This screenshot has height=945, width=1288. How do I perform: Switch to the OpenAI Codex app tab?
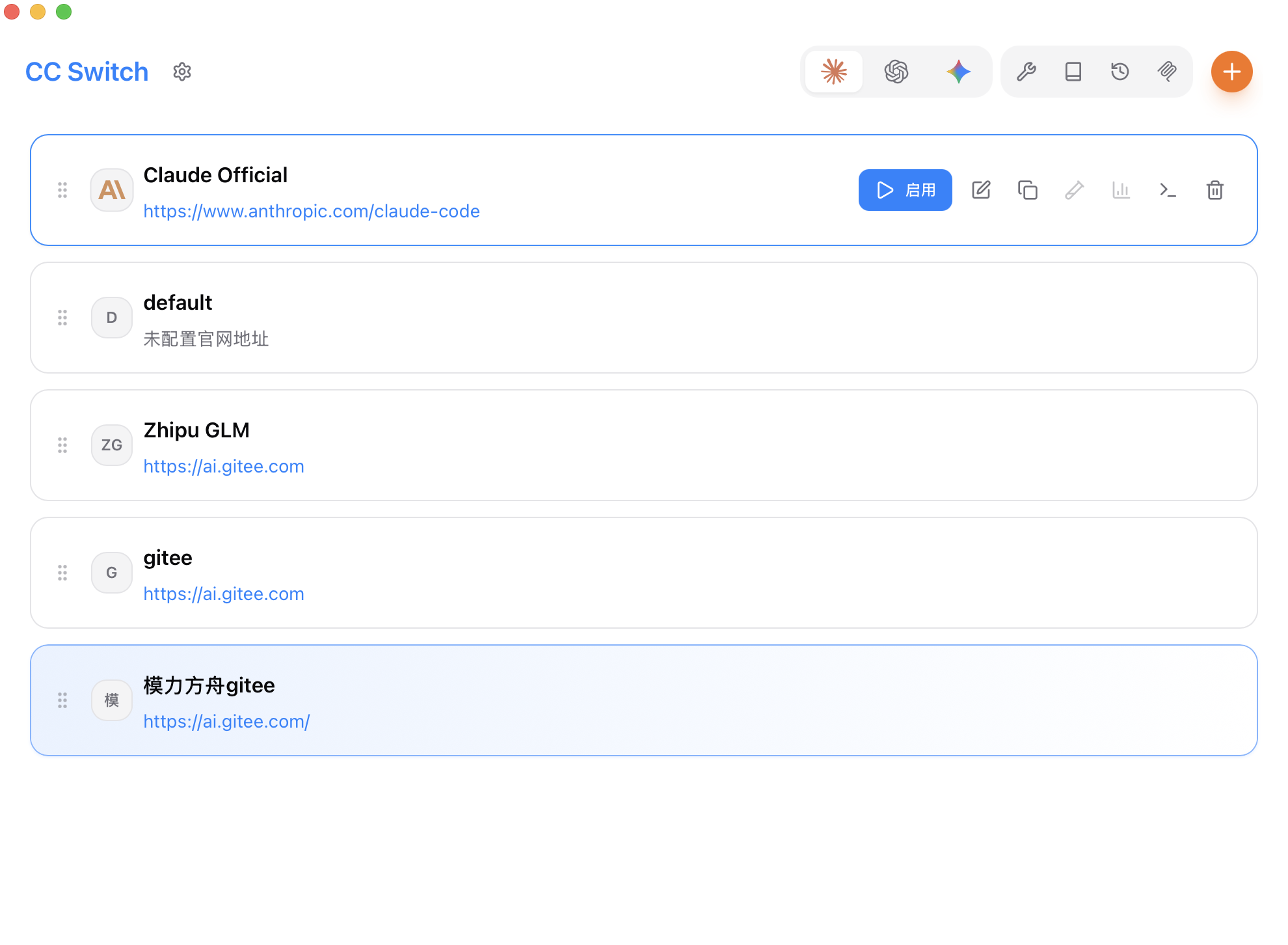click(x=896, y=72)
